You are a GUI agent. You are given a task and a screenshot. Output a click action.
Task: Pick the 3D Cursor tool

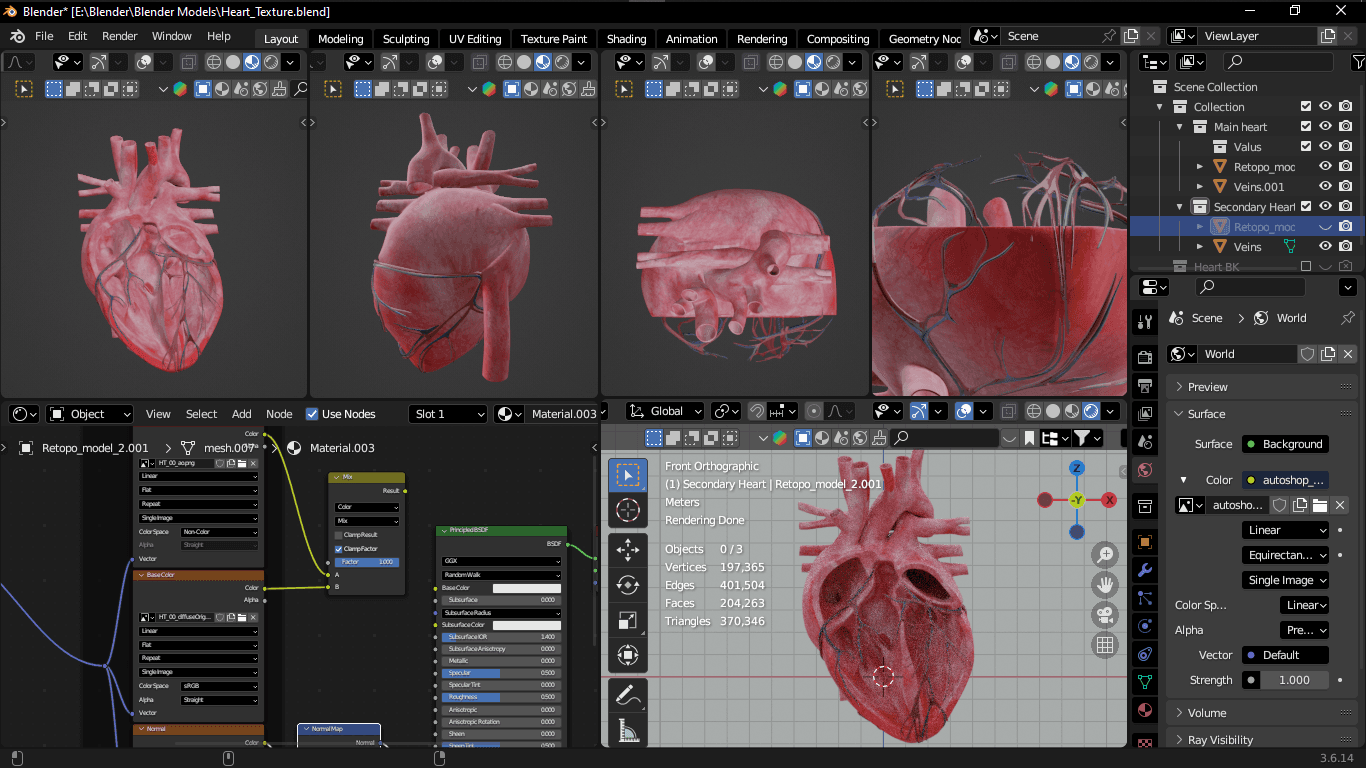[x=628, y=510]
